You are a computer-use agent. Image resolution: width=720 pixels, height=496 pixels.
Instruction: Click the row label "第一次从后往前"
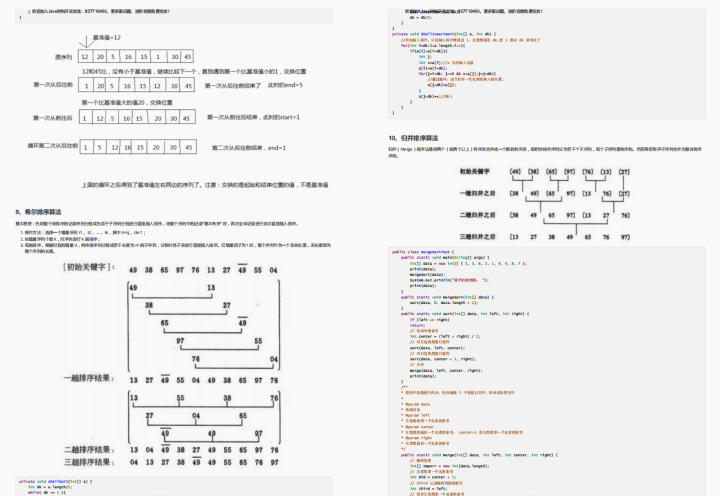click(x=53, y=85)
